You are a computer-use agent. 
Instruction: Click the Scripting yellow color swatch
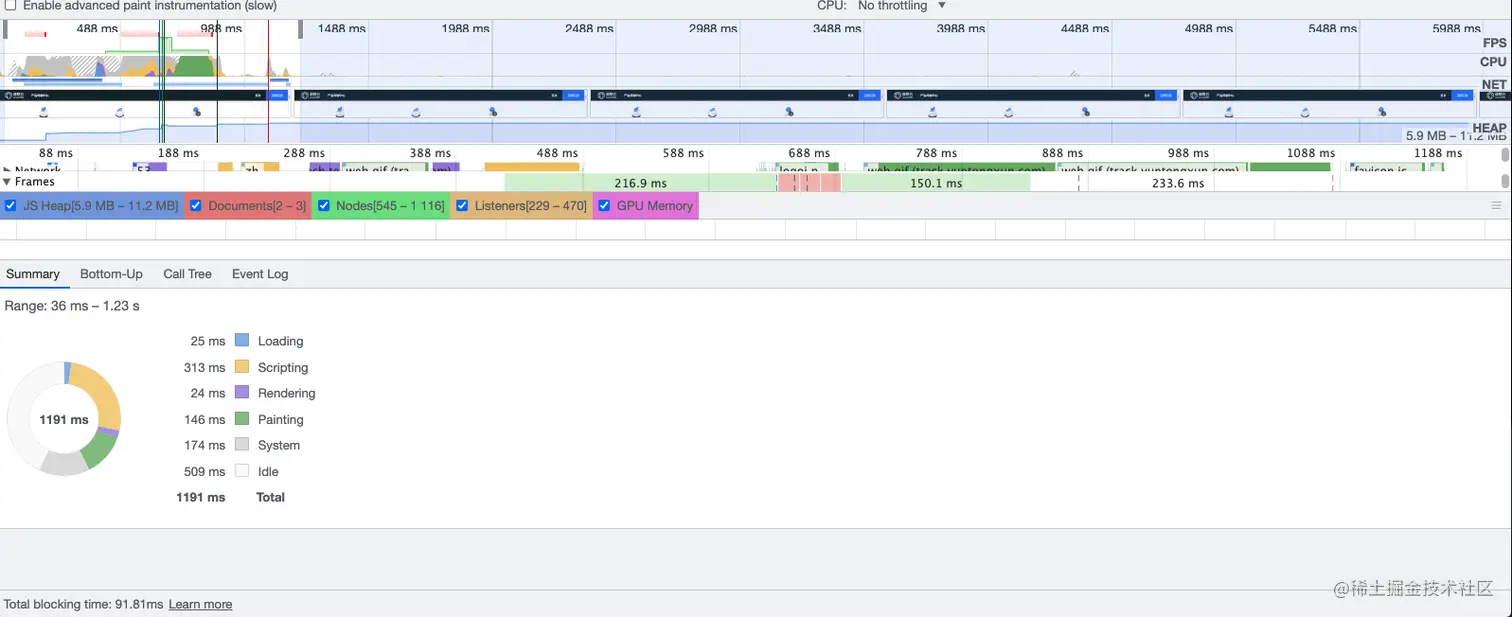241,367
